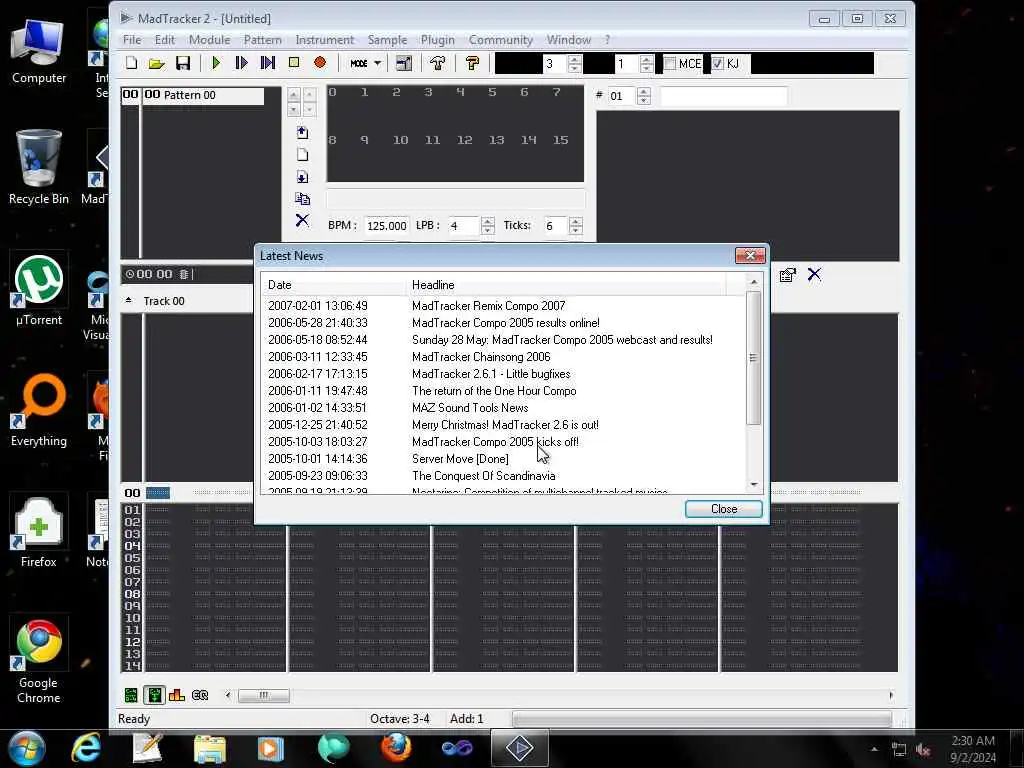
Task: Open a module with the folder icon
Action: tap(156, 63)
